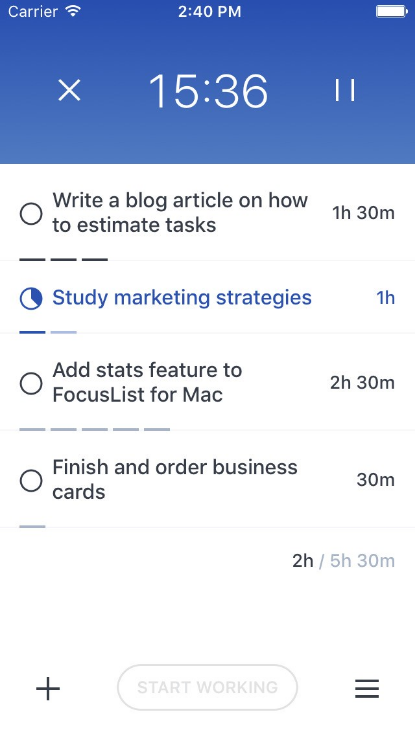This screenshot has width=415, height=730.
Task: Tap the Wi-Fi icon in status bar
Action: pos(74,11)
